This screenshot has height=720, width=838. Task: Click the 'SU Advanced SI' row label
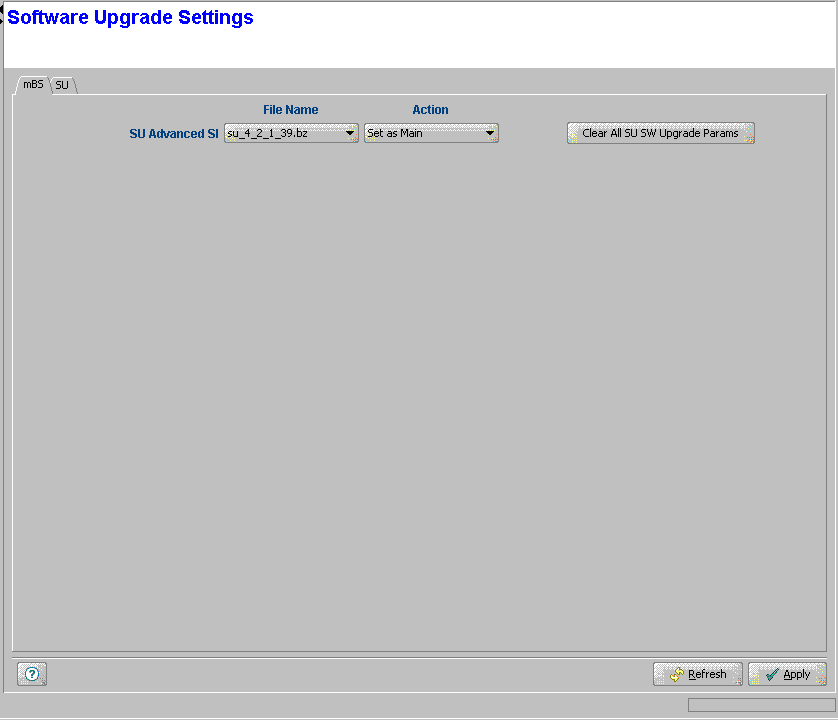(x=173, y=133)
